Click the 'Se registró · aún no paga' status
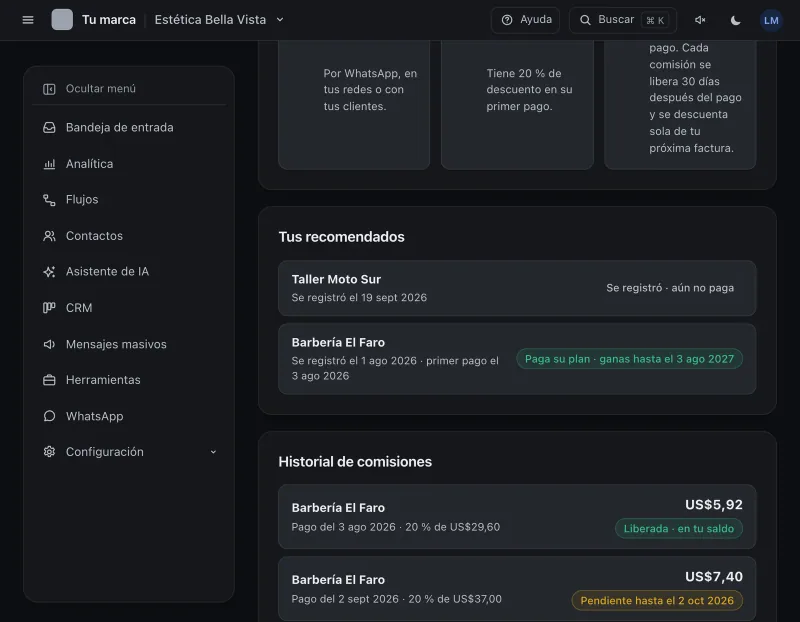This screenshot has width=800, height=622. point(670,288)
